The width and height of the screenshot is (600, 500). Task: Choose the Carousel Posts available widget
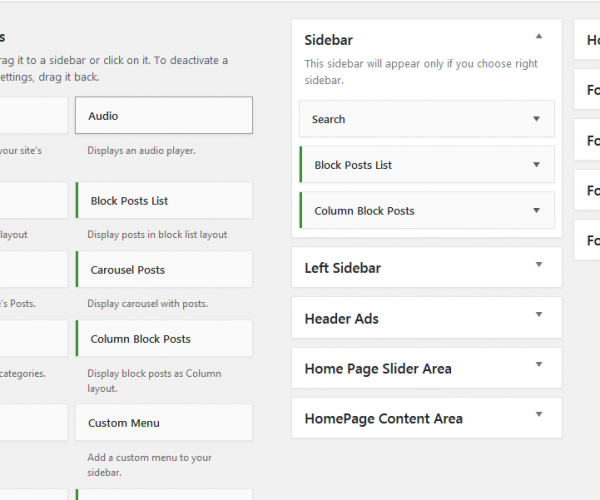click(x=164, y=270)
